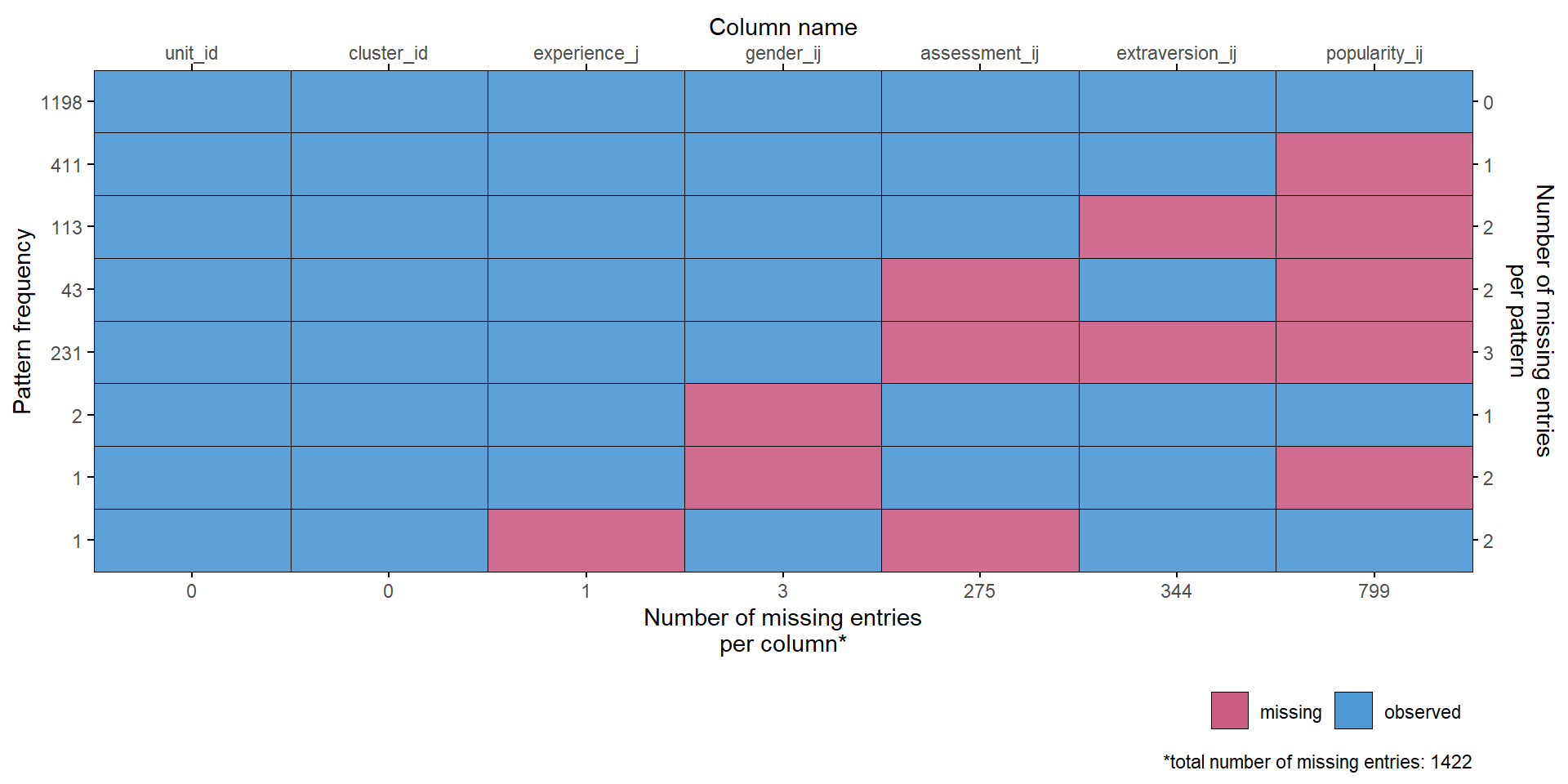
Task: Click the pink missing legend swatch
Action: coord(1229,710)
